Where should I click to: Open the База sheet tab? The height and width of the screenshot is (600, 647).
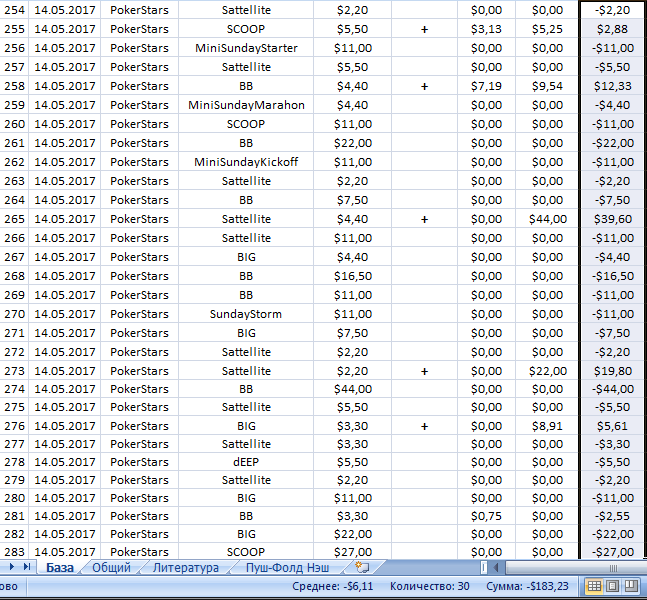(59, 568)
